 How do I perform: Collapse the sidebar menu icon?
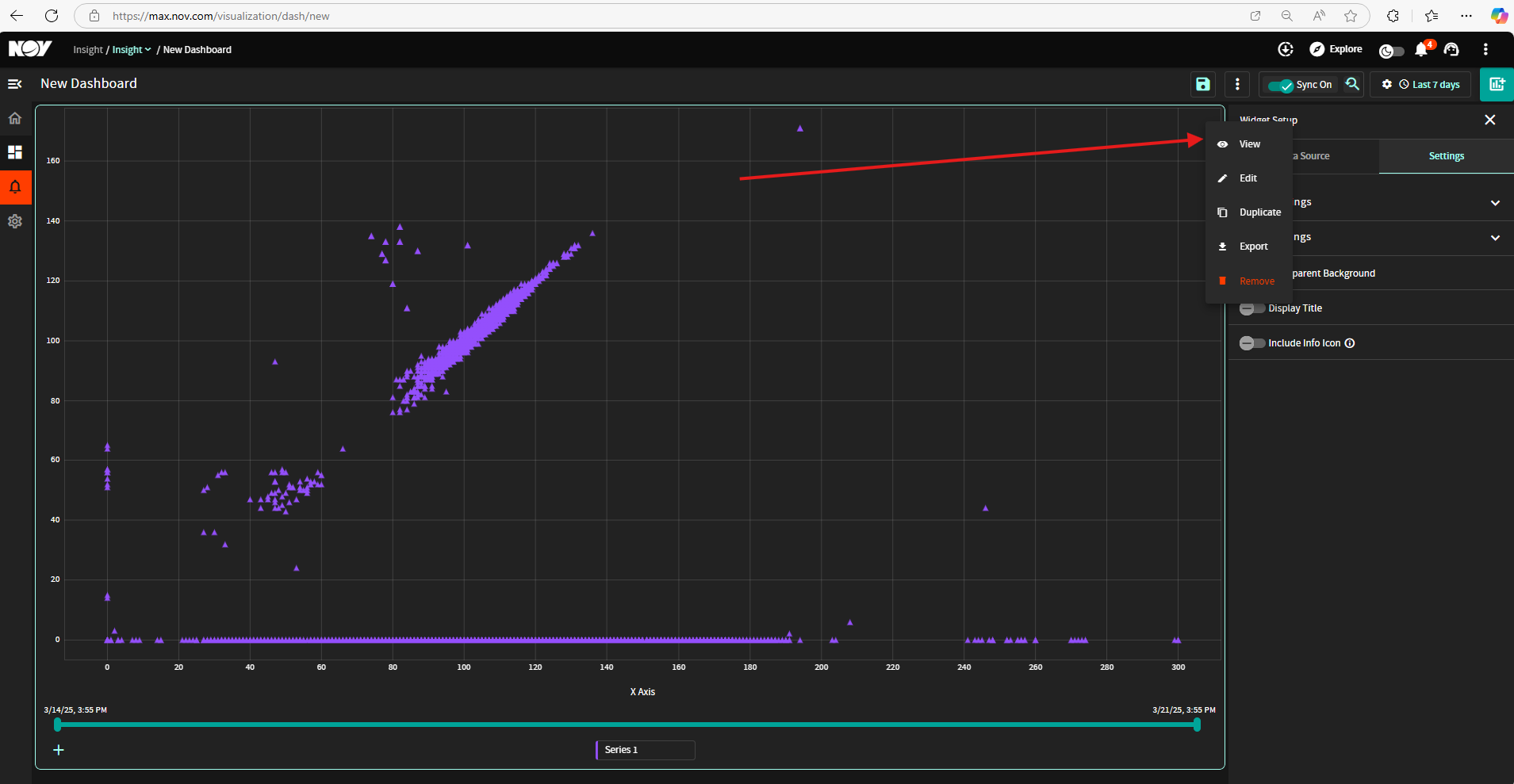pos(14,83)
